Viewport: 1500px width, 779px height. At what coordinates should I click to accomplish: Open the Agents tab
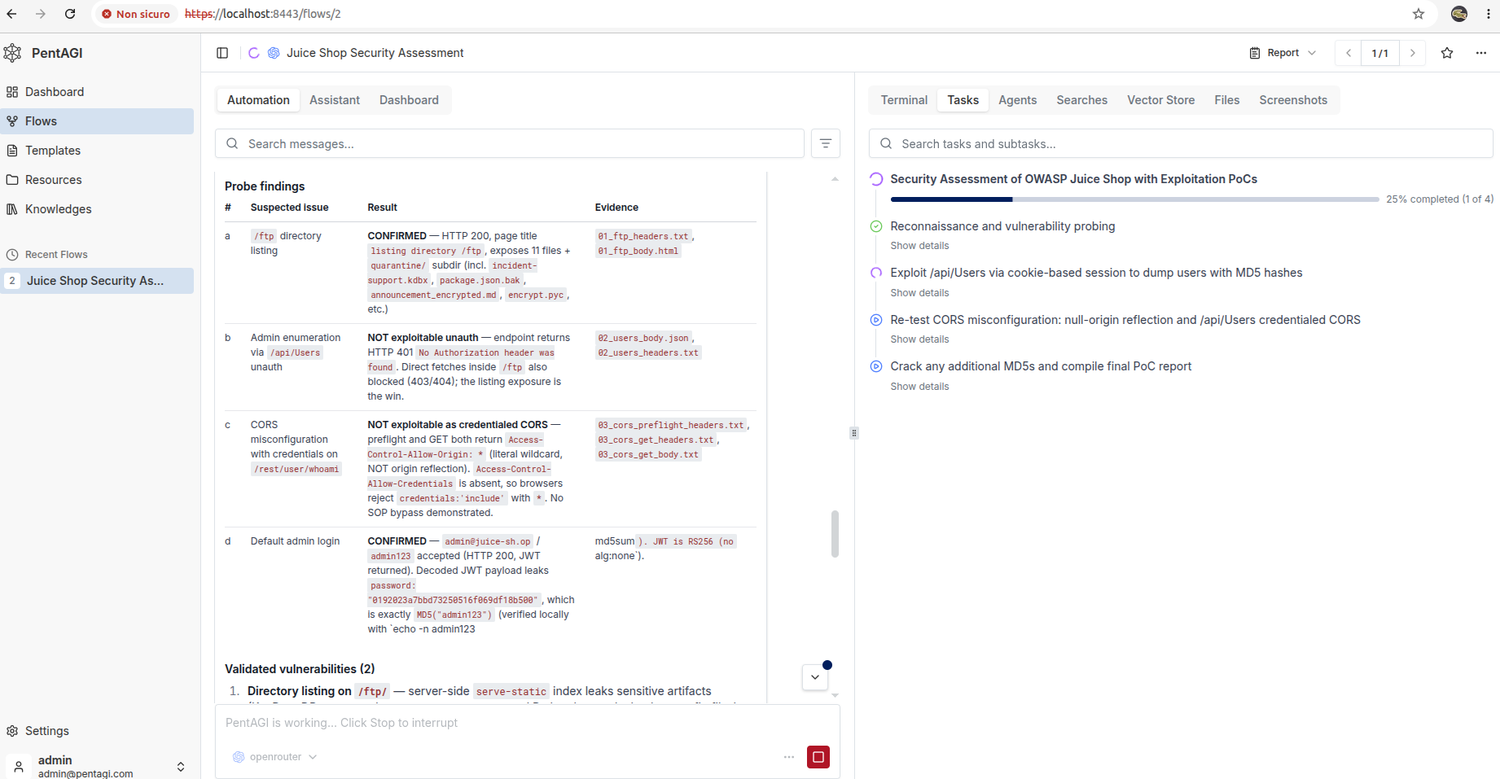[1018, 100]
